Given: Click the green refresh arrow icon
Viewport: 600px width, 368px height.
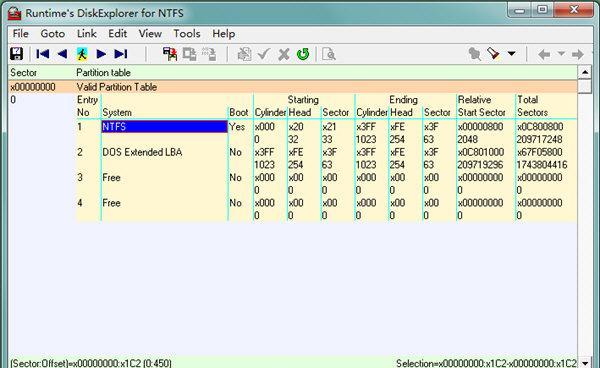Looking at the screenshot, I should [x=303, y=54].
